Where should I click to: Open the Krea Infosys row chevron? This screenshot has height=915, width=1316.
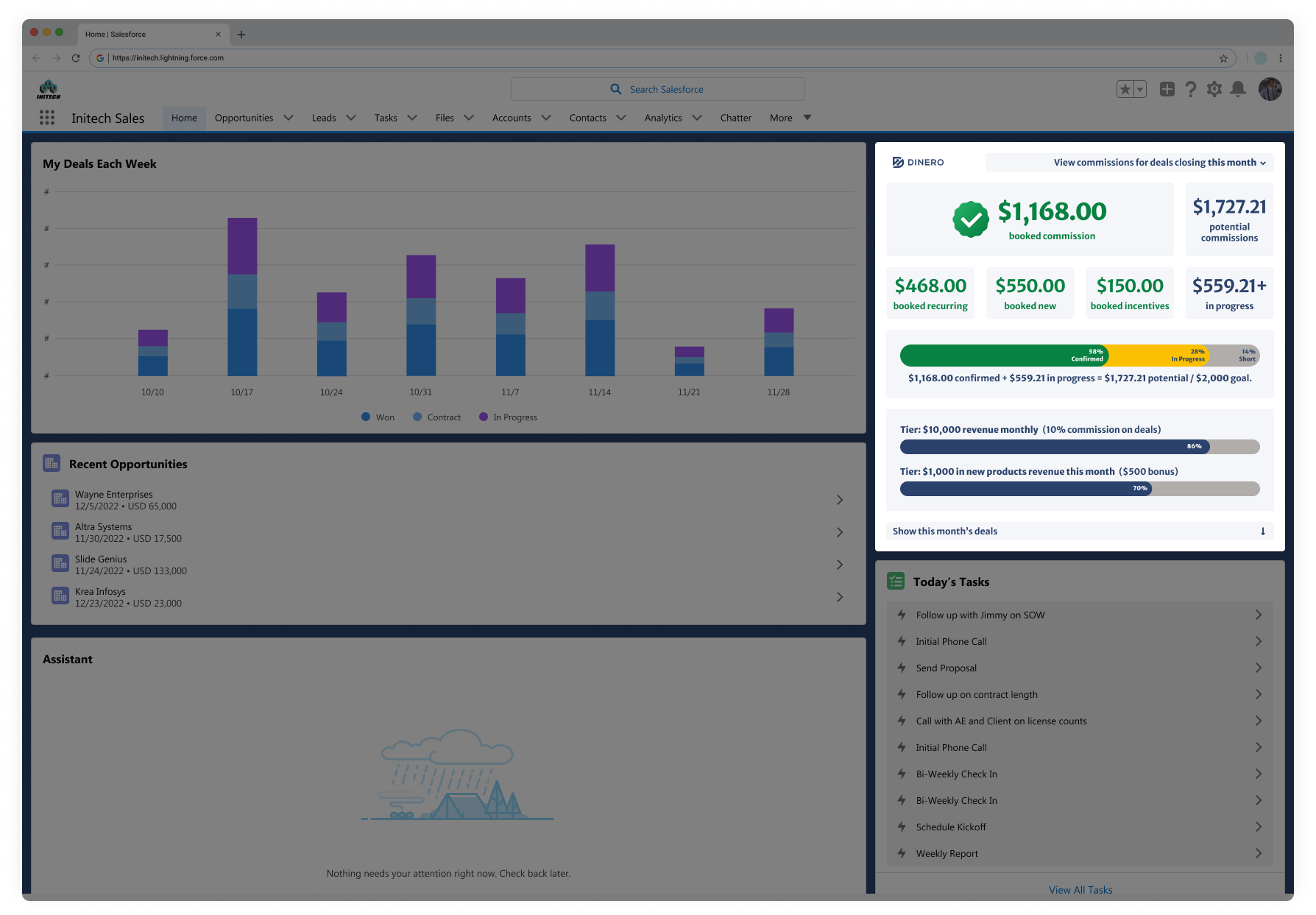(x=840, y=597)
